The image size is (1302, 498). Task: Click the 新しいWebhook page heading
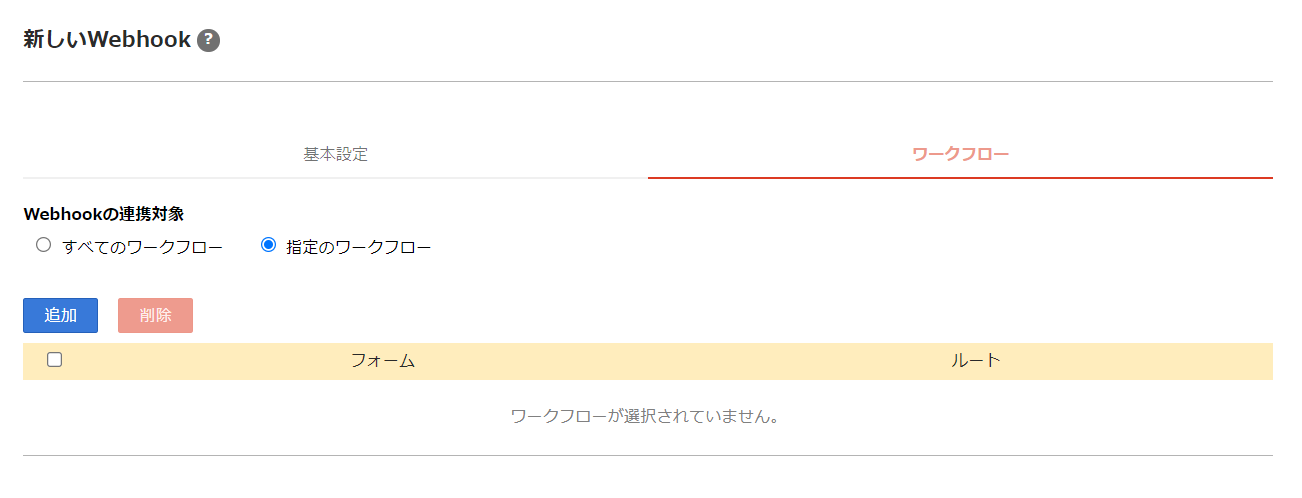point(107,40)
